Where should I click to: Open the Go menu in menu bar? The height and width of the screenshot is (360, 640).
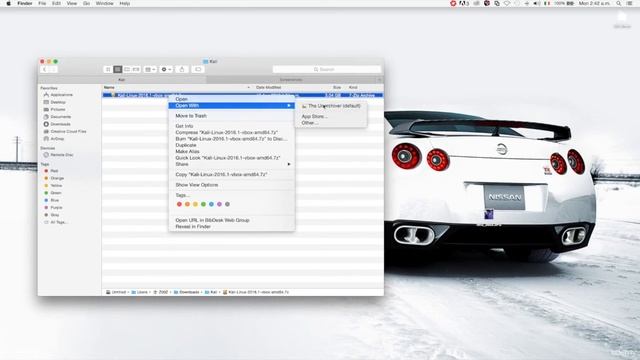click(87, 3)
